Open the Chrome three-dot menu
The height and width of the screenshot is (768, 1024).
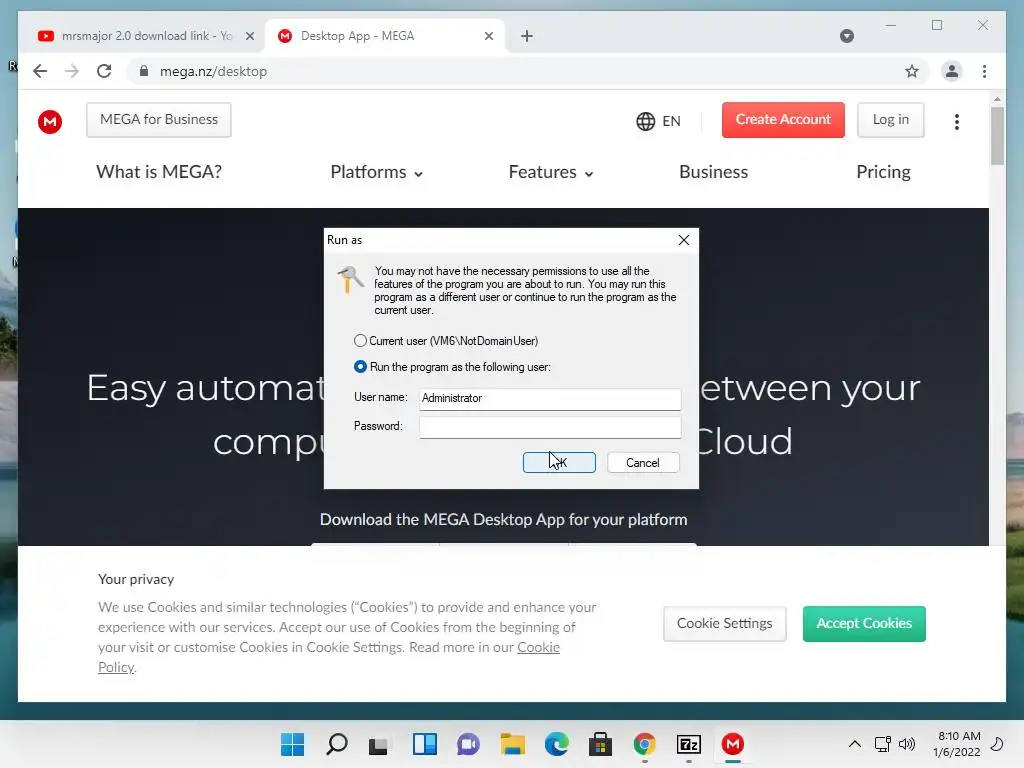pyautogui.click(x=984, y=71)
